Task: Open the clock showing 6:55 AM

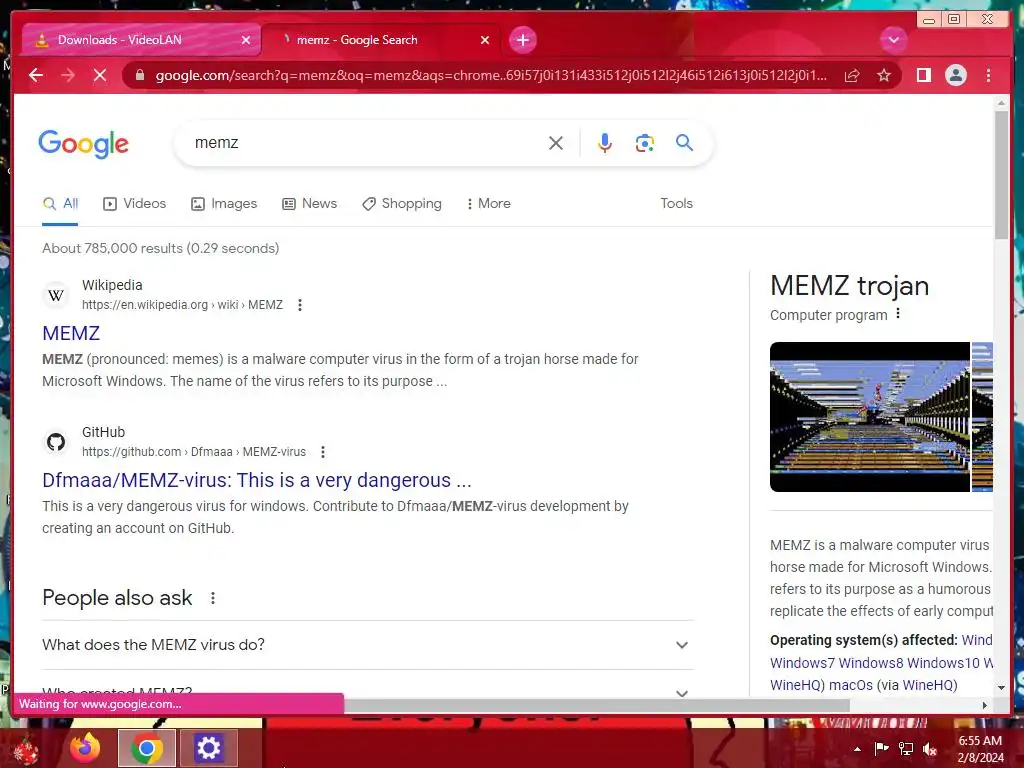Action: pos(980,748)
